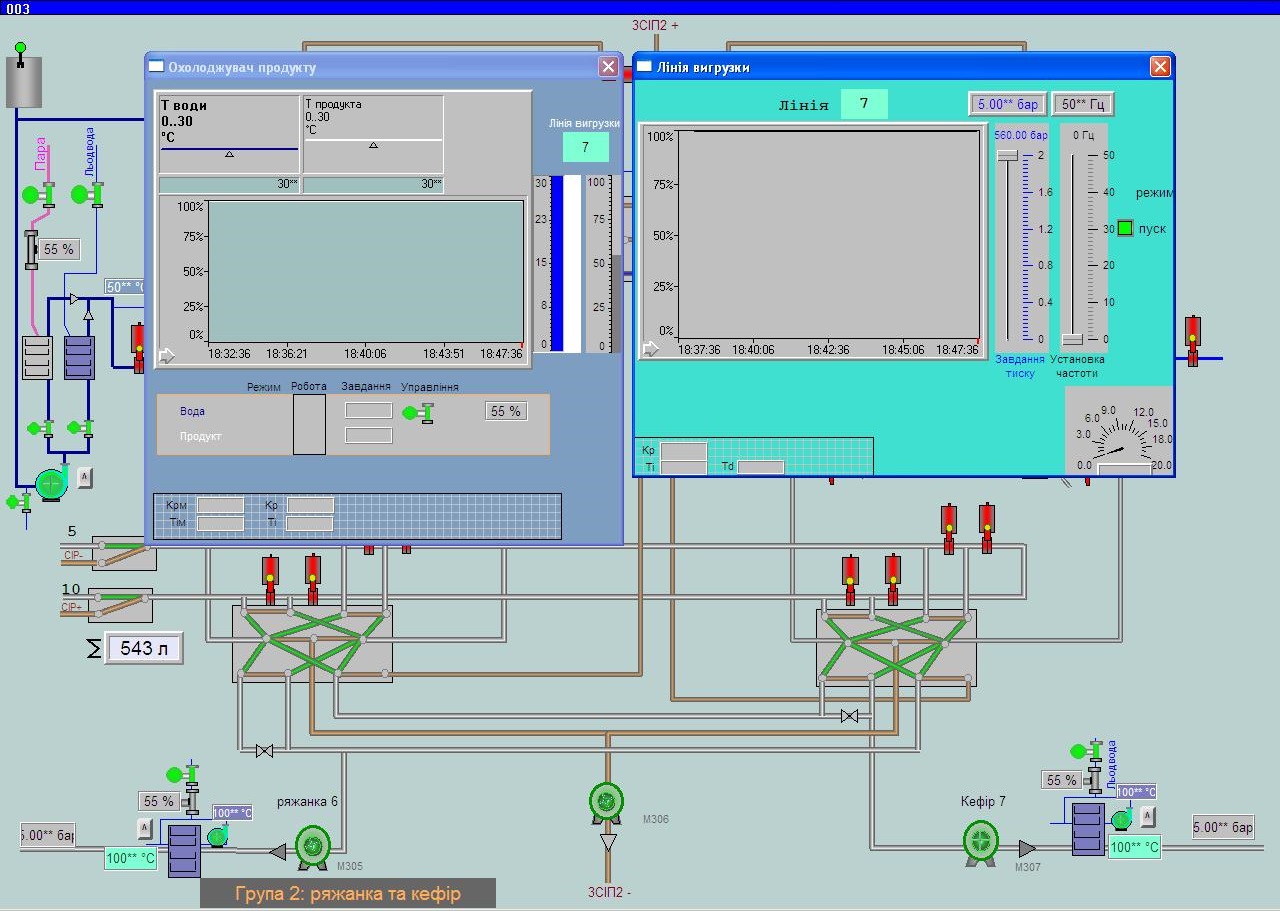Click pump M305 near ряжанка 6

point(313,846)
